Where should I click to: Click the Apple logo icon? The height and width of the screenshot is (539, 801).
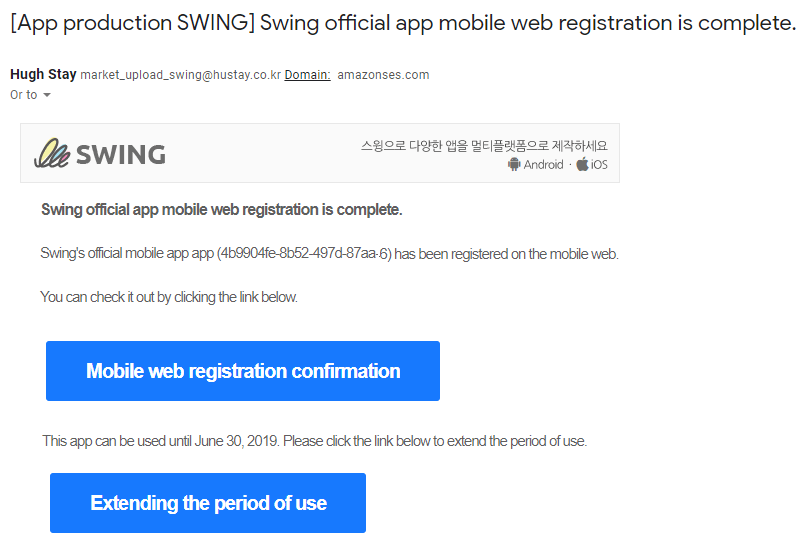coord(582,165)
